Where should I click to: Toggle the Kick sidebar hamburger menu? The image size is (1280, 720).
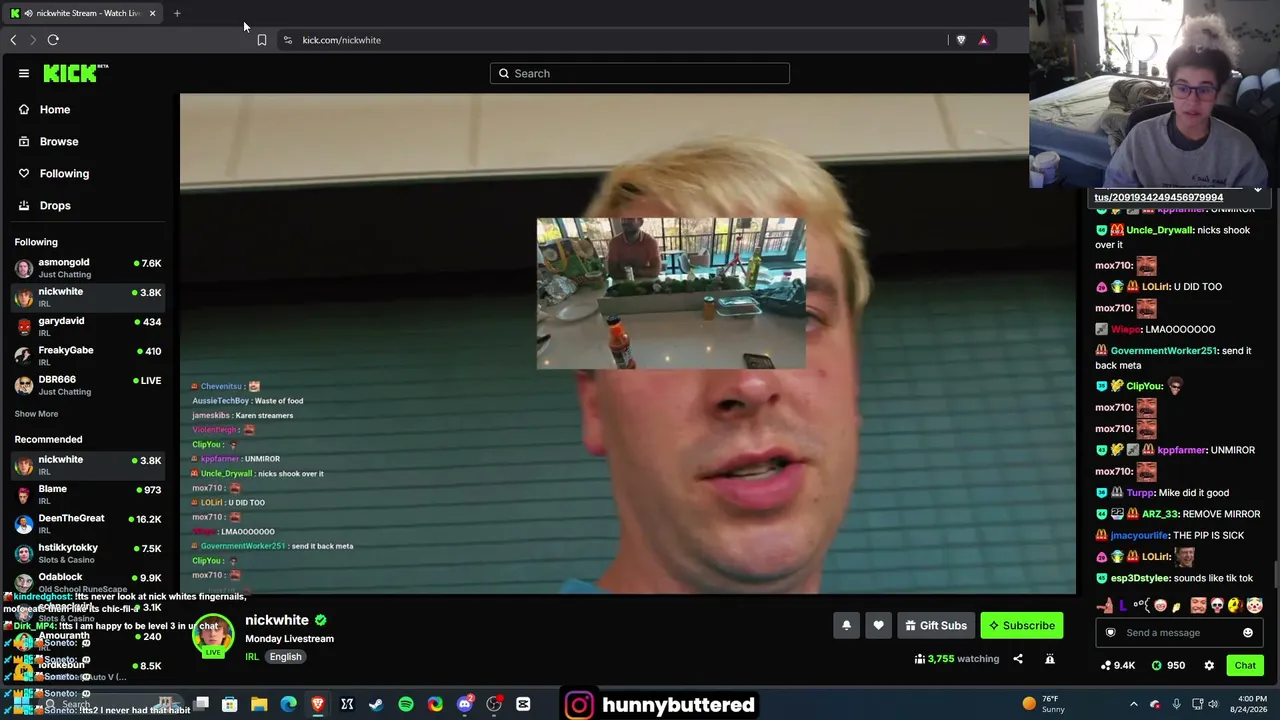24,73
